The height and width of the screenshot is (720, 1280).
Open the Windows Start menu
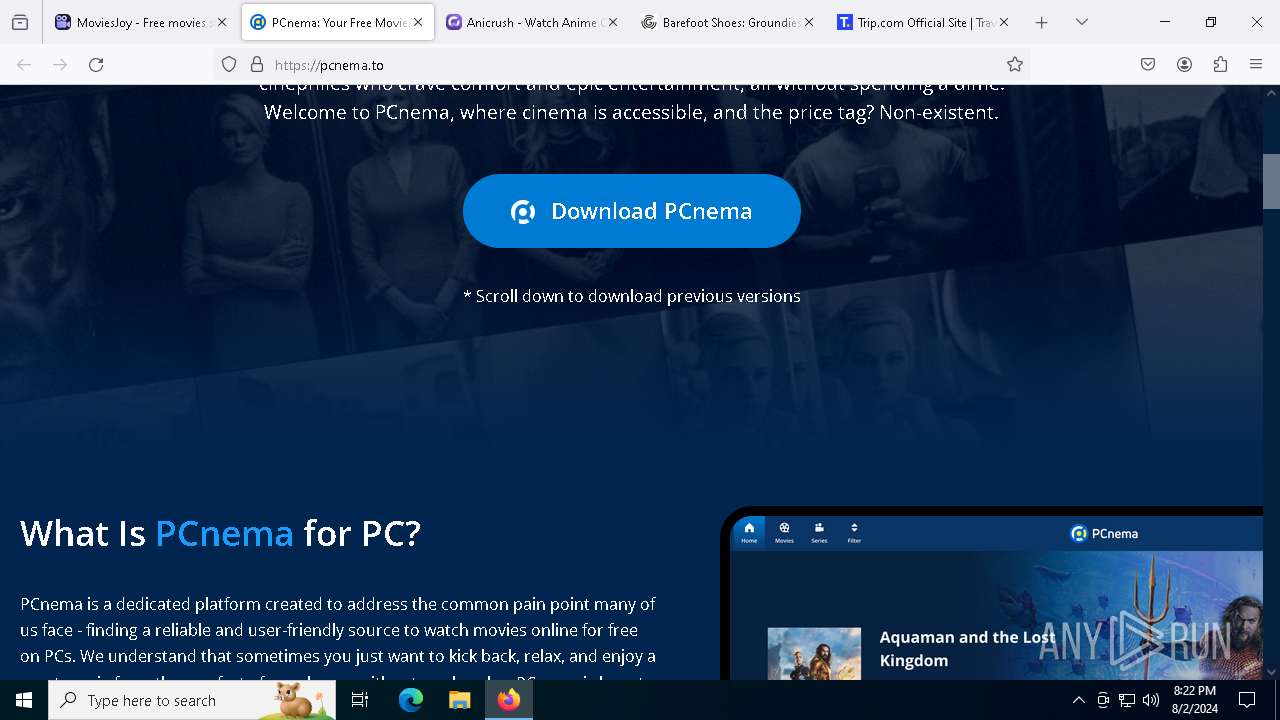24,700
